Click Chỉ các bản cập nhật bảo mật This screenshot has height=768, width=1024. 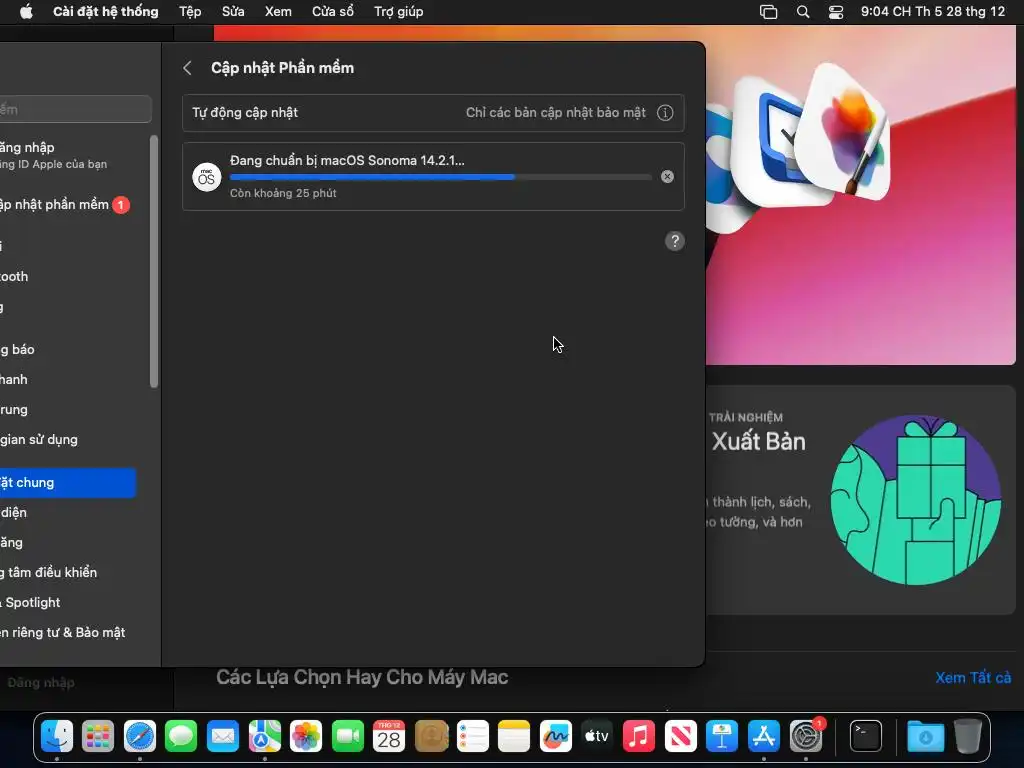coord(556,112)
